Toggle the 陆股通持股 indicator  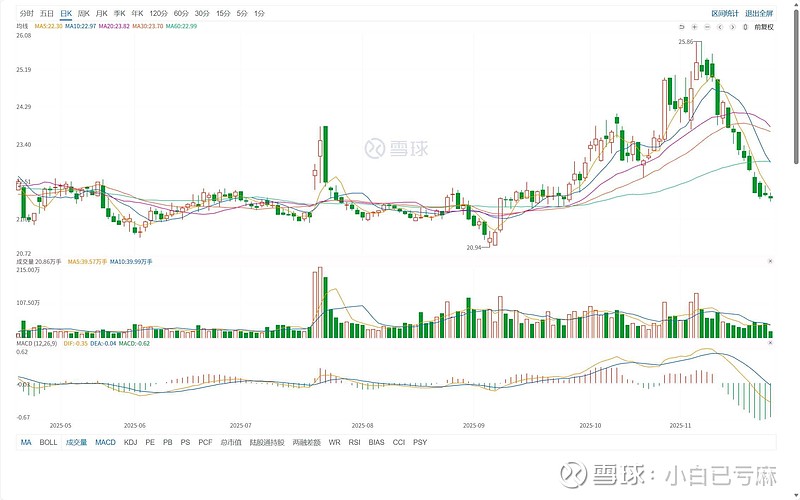(x=267, y=442)
